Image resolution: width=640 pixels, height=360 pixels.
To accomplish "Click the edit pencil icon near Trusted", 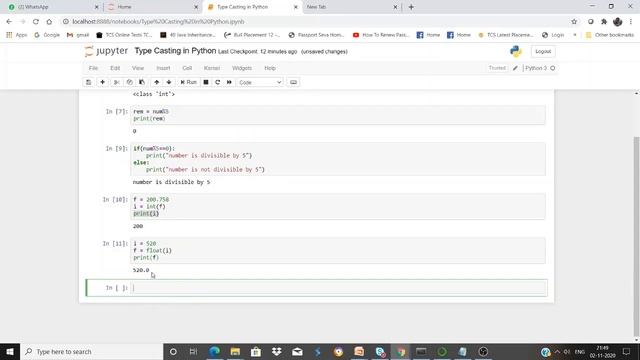I will [515, 68].
